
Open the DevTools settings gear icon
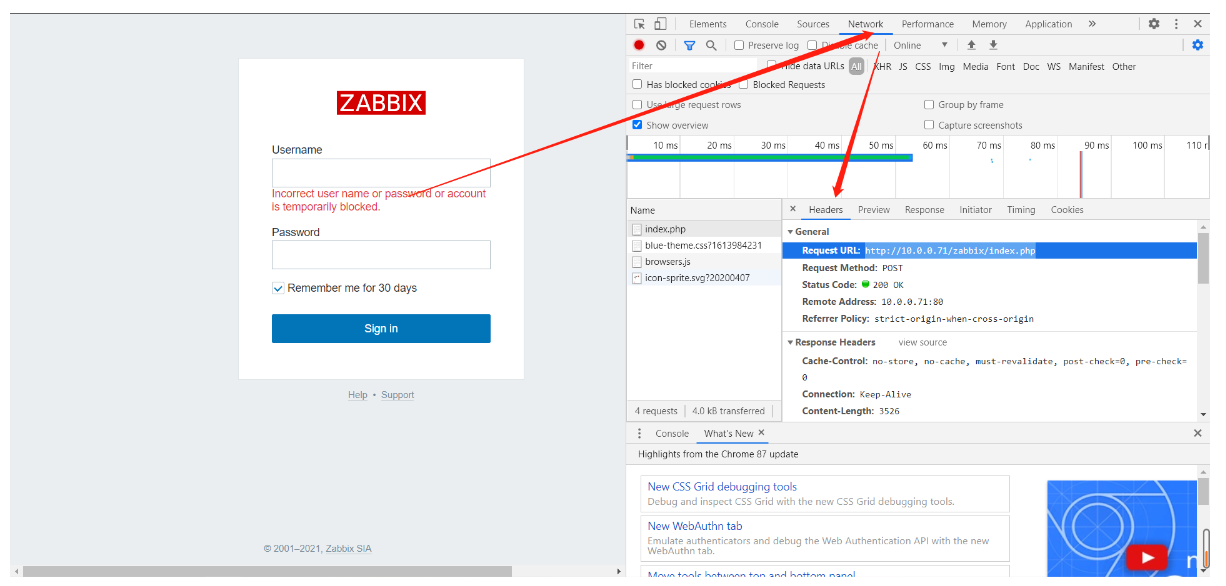click(1154, 24)
